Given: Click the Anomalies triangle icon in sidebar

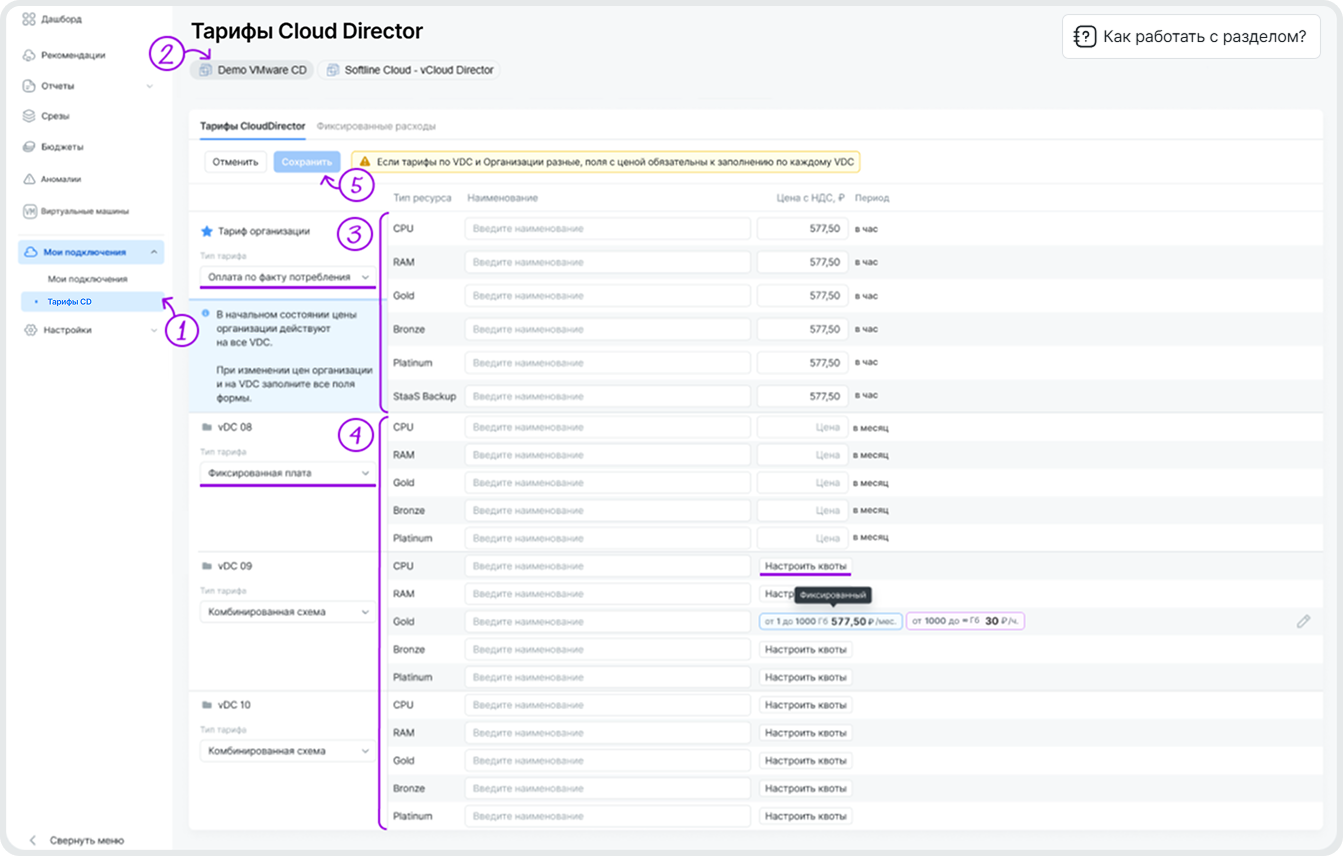Looking at the screenshot, I should (x=29, y=180).
